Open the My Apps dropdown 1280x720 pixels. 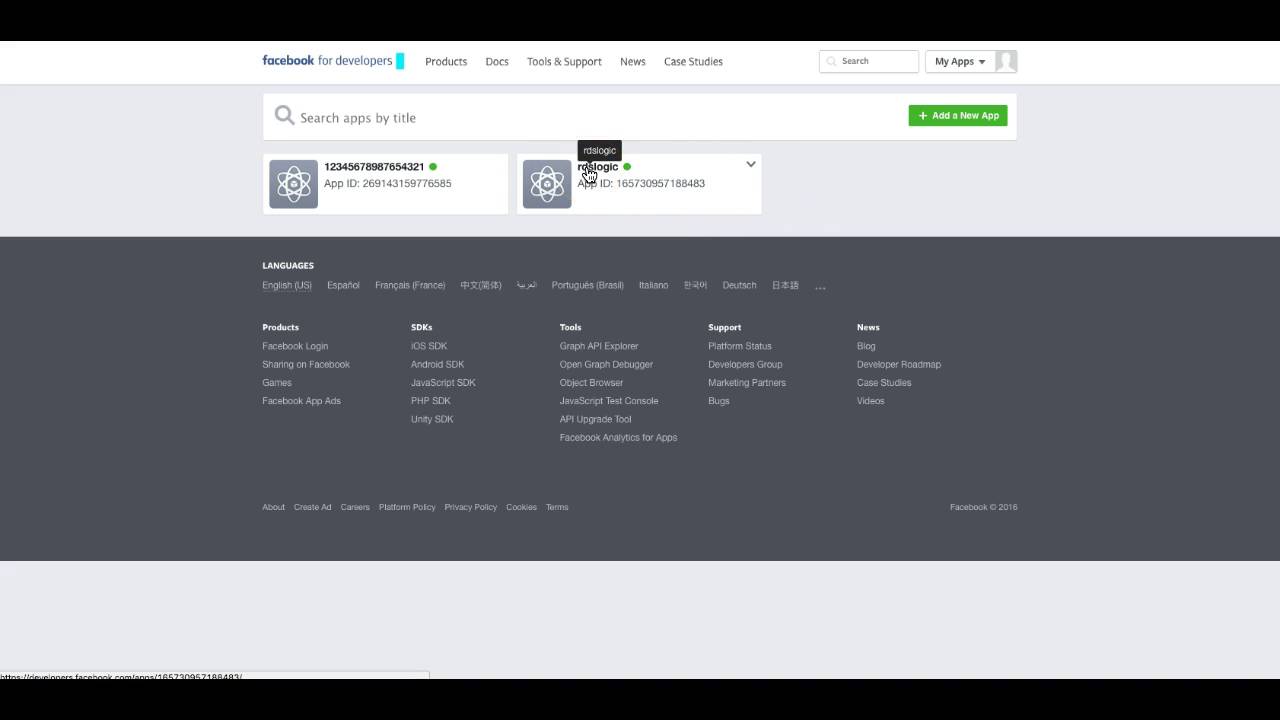point(960,61)
